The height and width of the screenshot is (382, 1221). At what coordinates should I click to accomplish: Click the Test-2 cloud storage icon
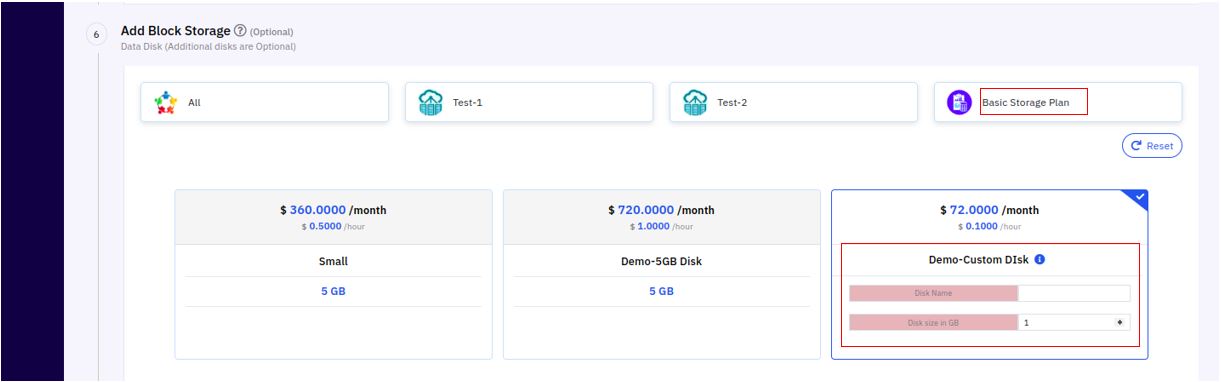point(695,102)
